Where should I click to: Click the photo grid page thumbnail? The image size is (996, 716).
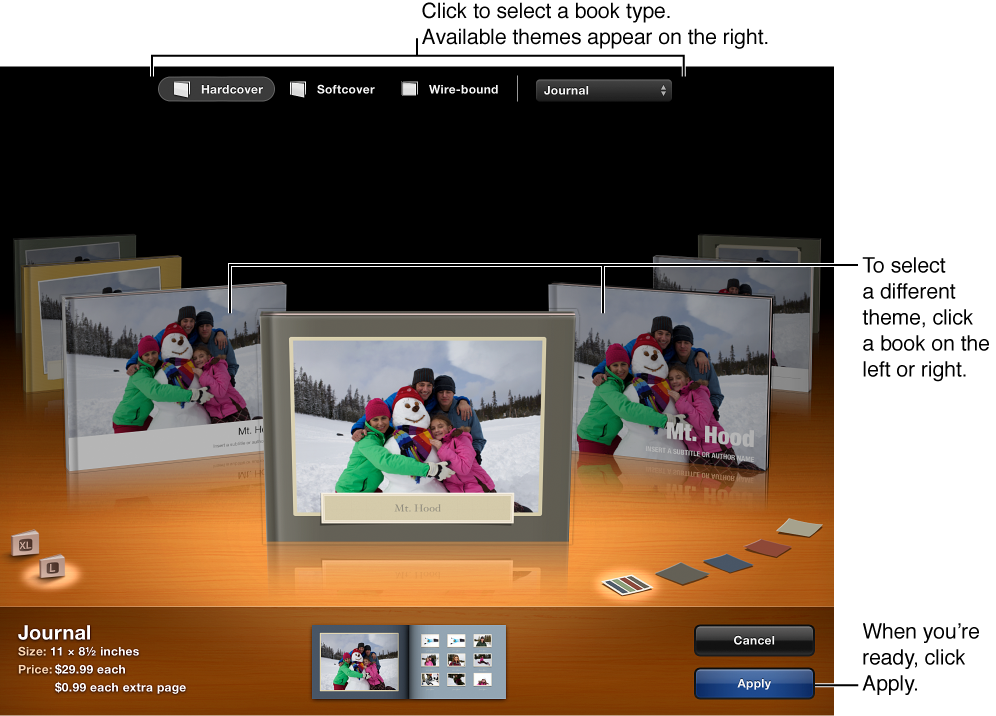tap(460, 661)
